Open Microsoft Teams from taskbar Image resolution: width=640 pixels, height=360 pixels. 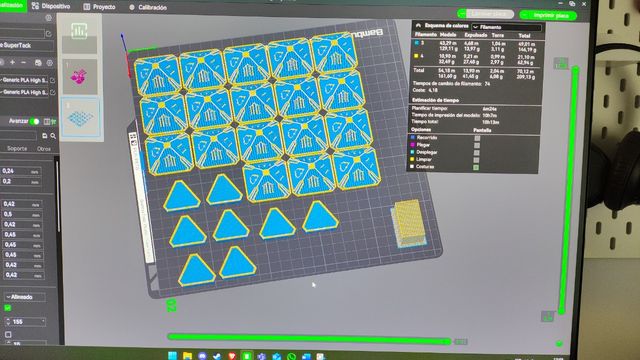(x=262, y=357)
